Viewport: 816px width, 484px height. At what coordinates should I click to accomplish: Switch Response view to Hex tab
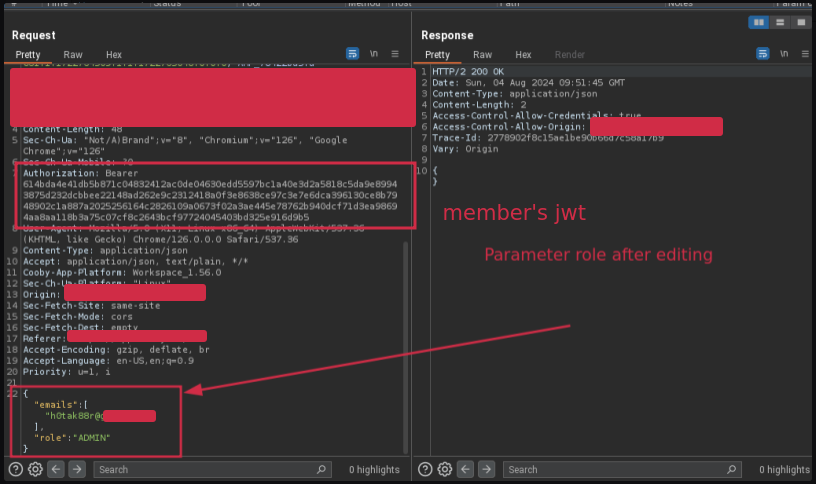[x=523, y=55]
